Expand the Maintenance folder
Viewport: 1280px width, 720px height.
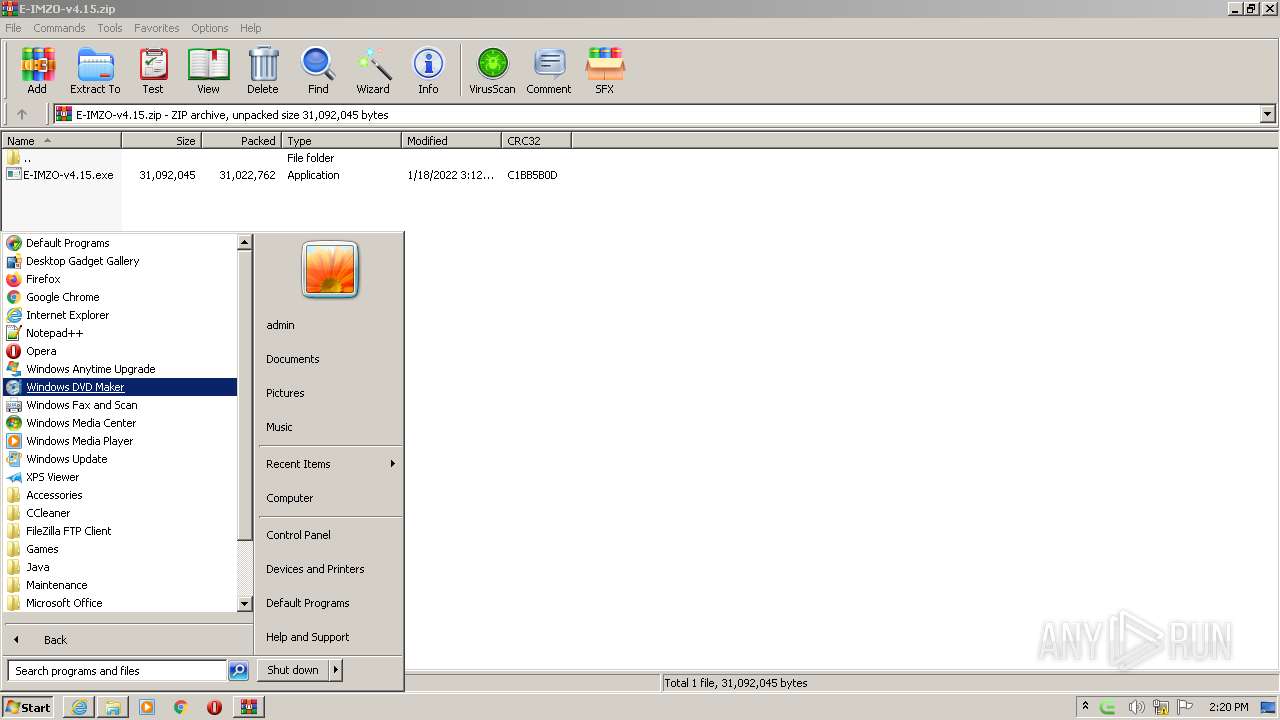(120, 585)
